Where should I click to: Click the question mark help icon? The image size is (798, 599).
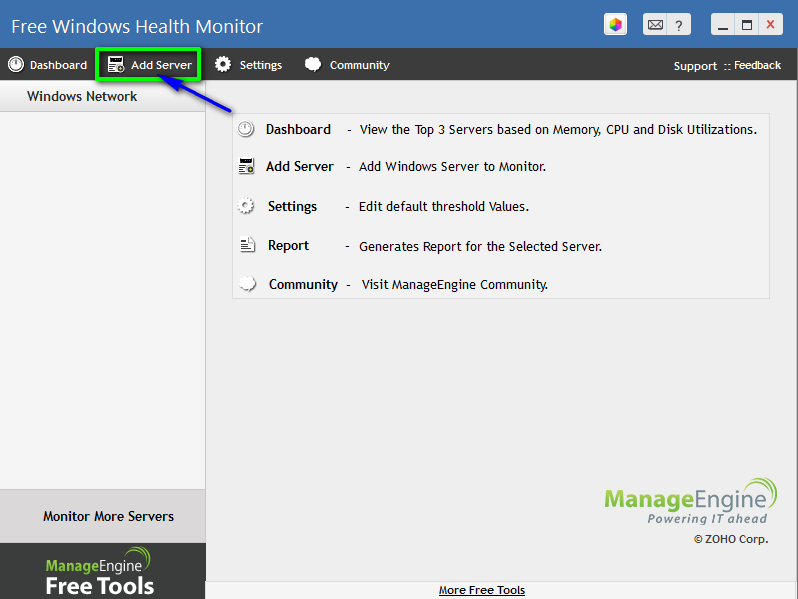678,25
